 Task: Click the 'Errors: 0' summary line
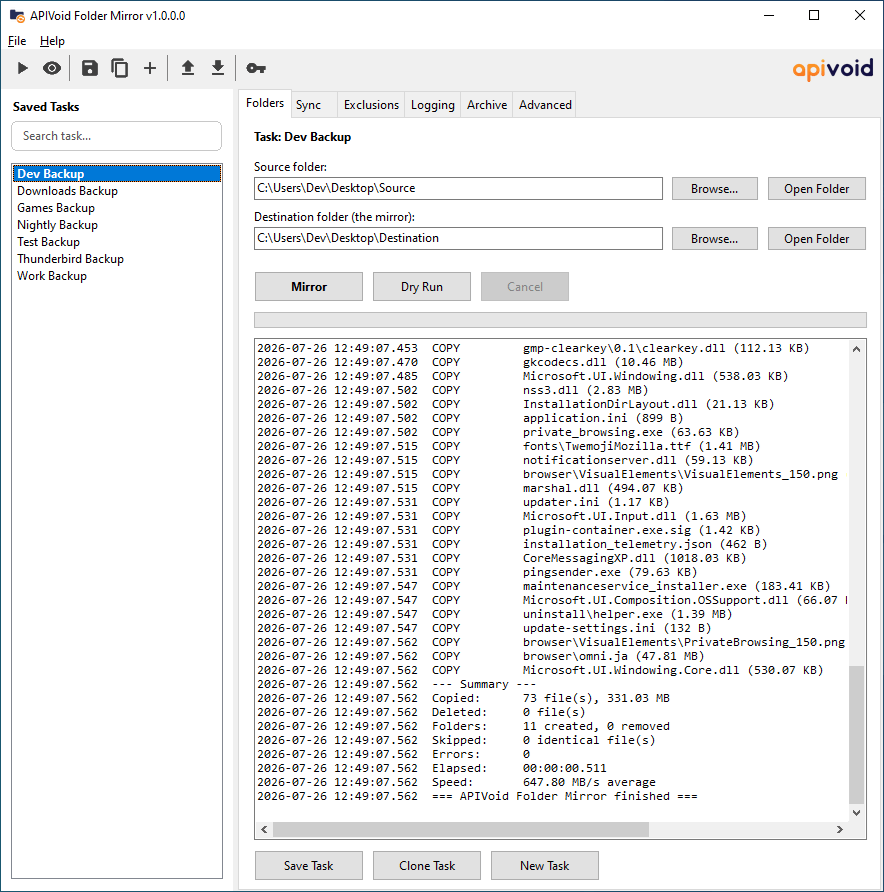(394, 754)
